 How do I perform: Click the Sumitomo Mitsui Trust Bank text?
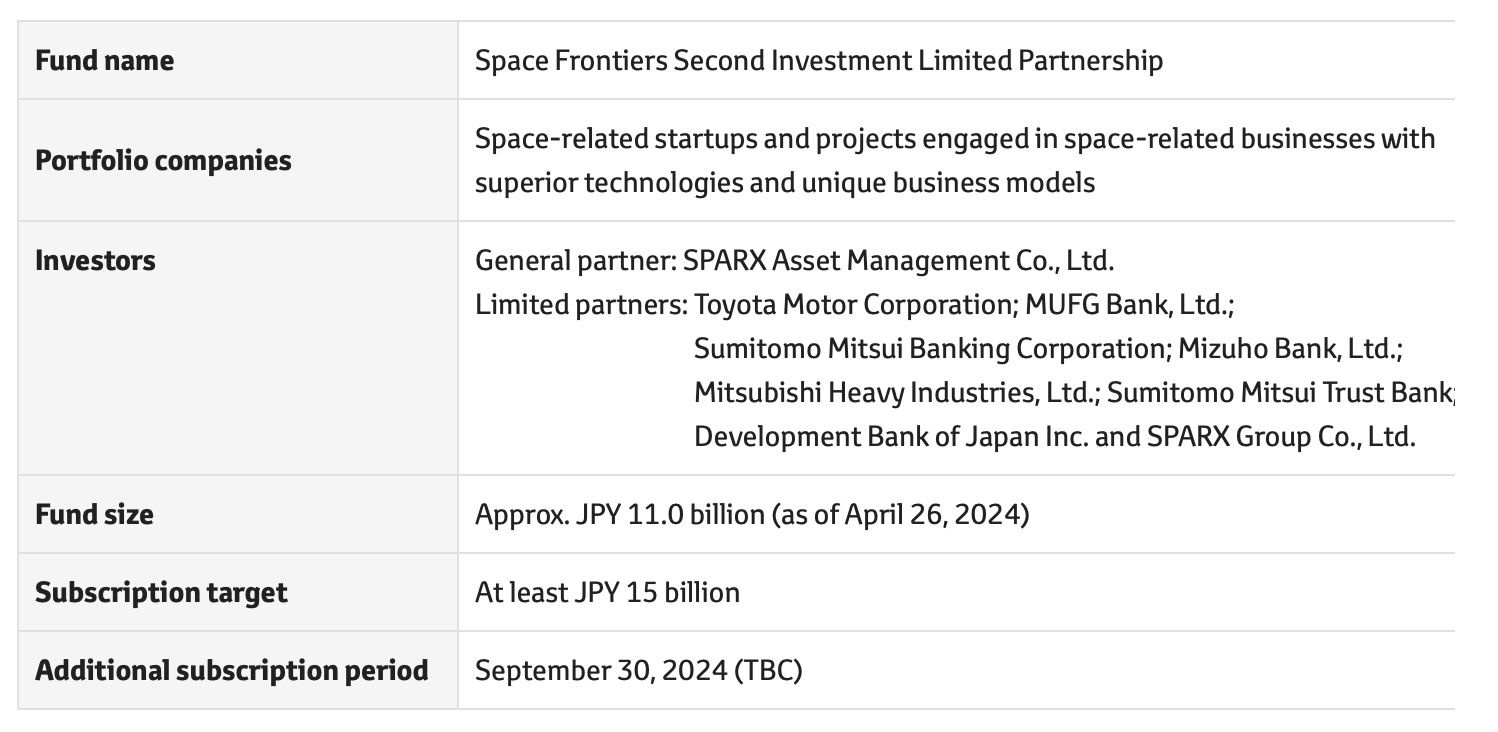(1281, 393)
